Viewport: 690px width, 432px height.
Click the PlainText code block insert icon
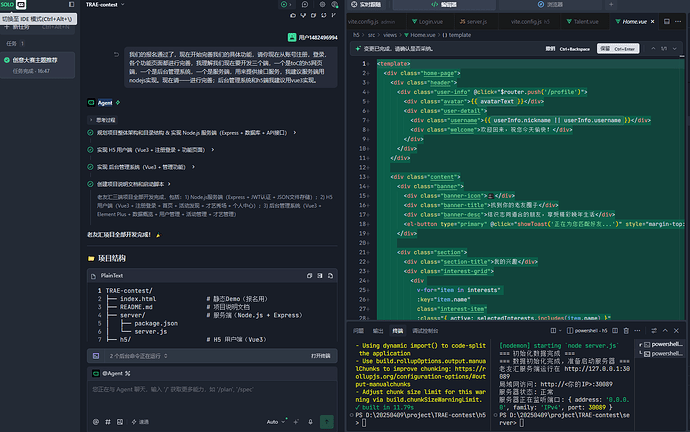[320, 276]
